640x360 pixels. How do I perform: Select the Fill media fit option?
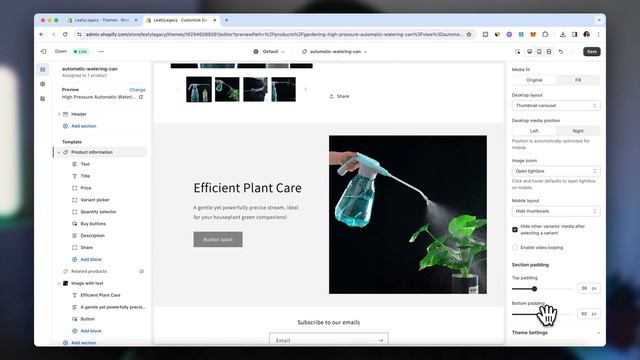(578, 80)
